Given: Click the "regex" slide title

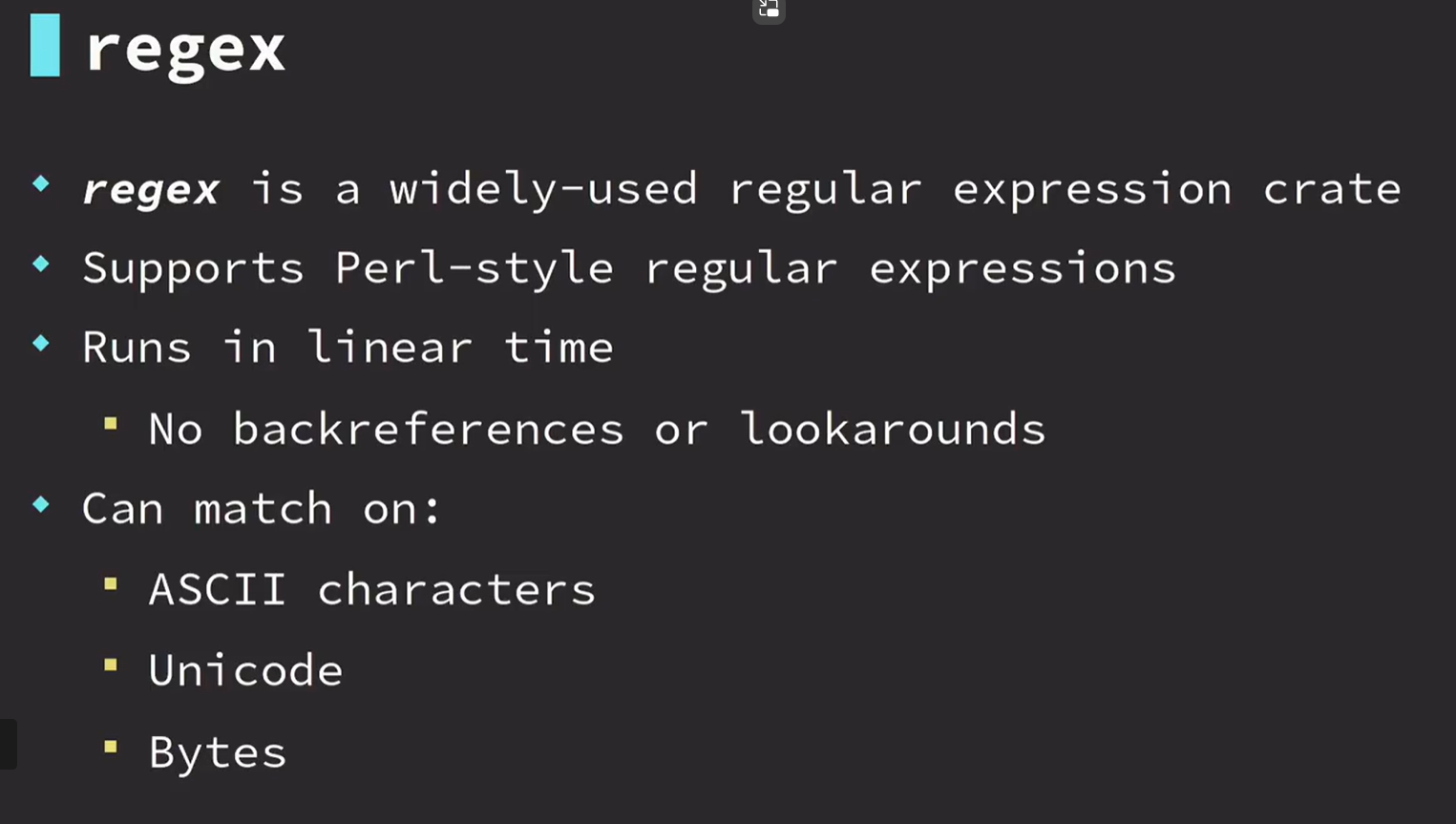Looking at the screenshot, I should 185,48.
